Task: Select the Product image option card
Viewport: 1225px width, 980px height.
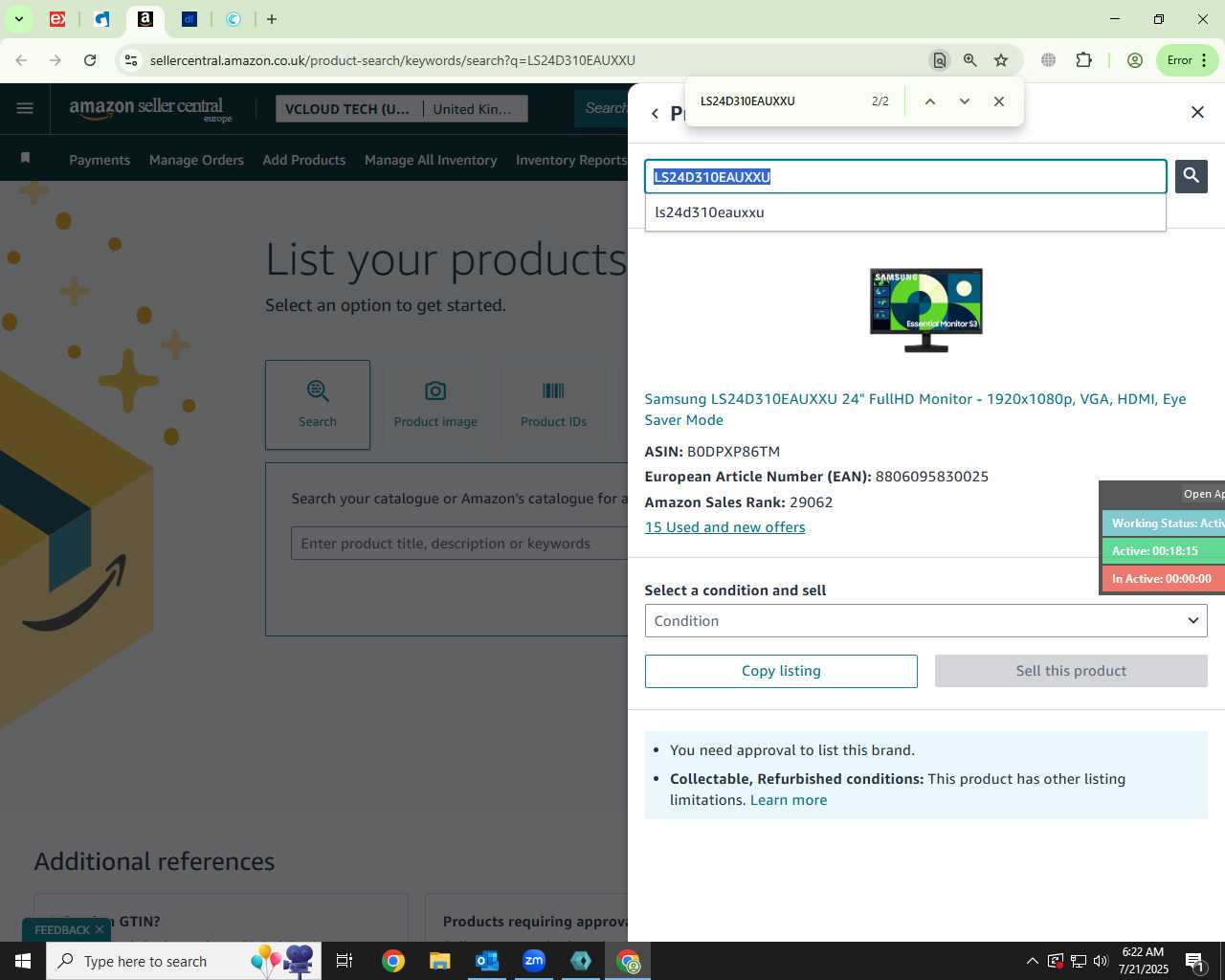Action: pos(435,405)
